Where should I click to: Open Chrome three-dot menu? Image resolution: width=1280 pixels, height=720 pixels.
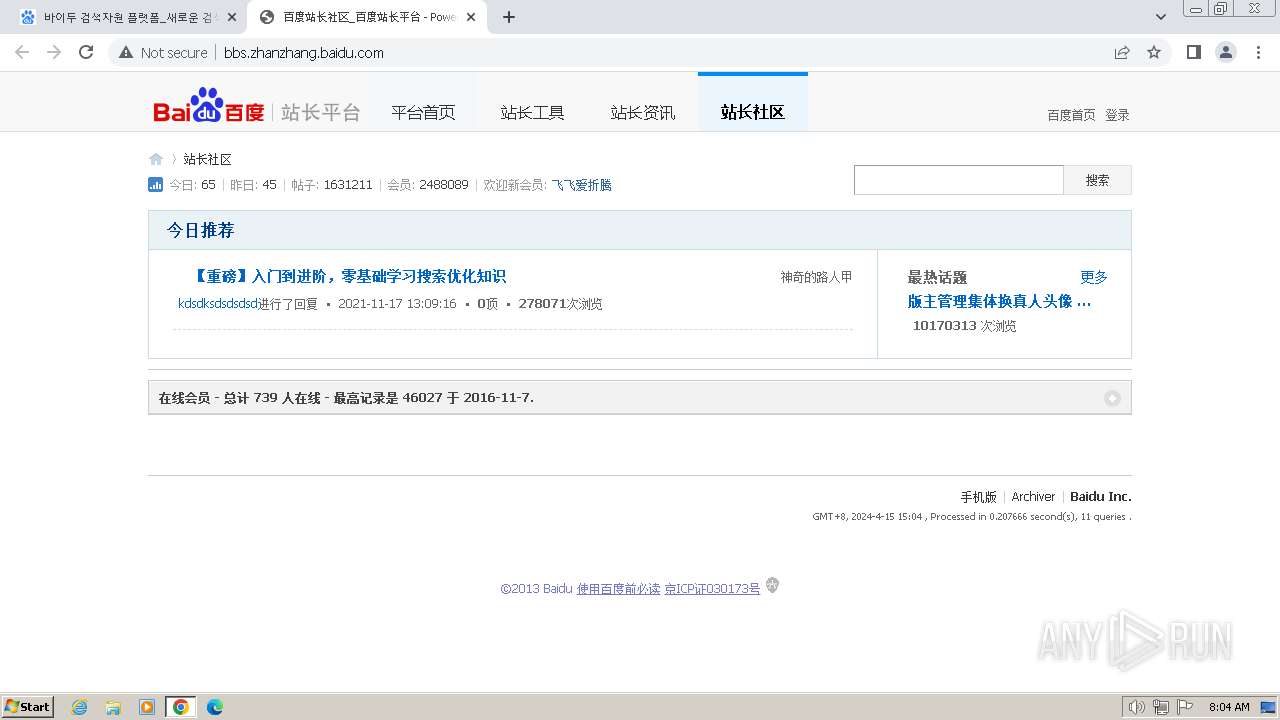[1258, 52]
